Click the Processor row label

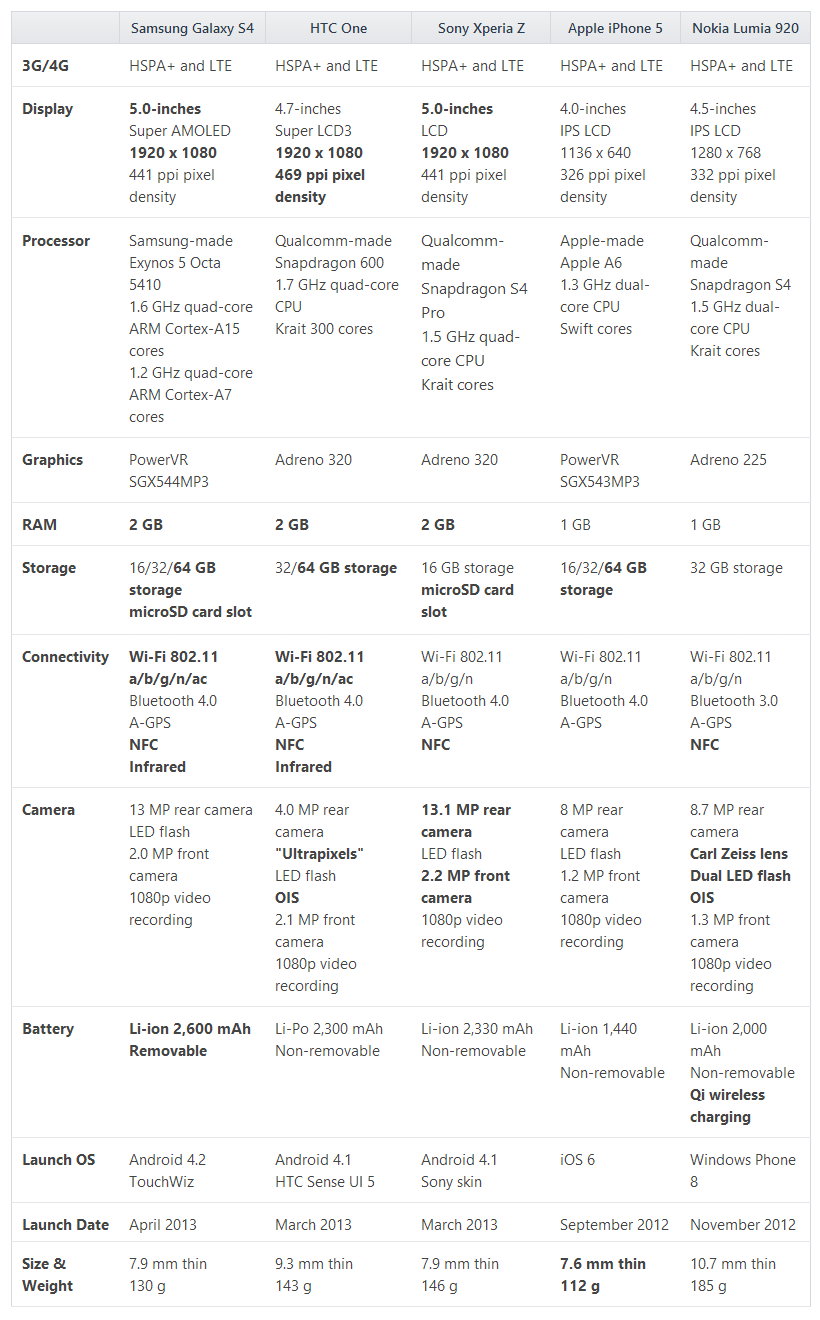pos(56,241)
